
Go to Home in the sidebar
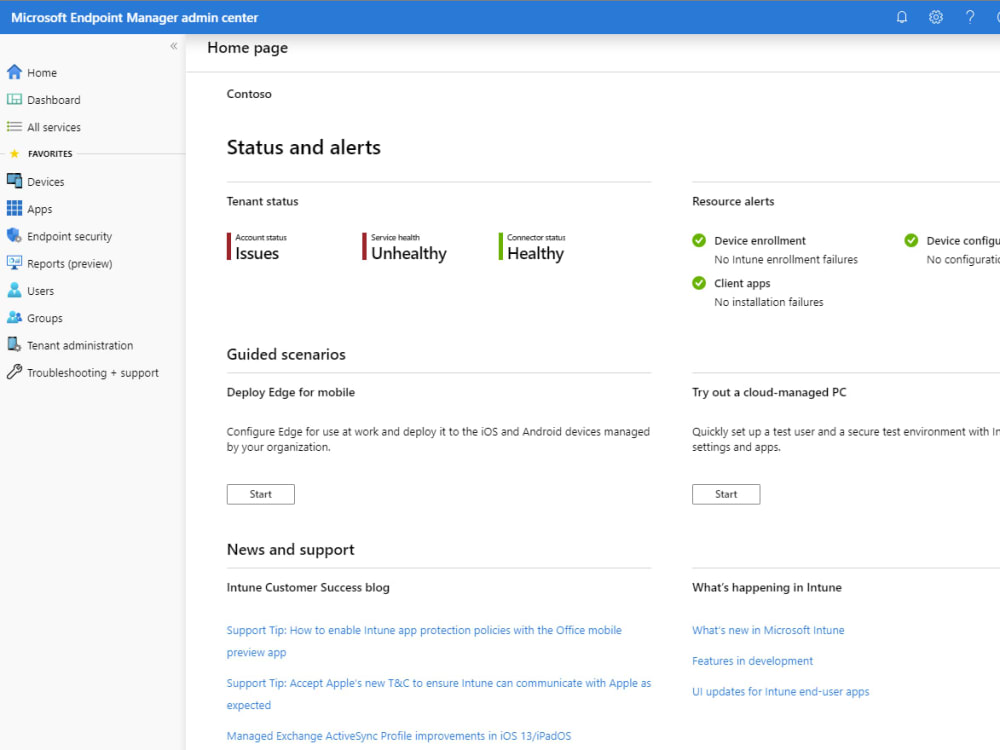(41, 72)
